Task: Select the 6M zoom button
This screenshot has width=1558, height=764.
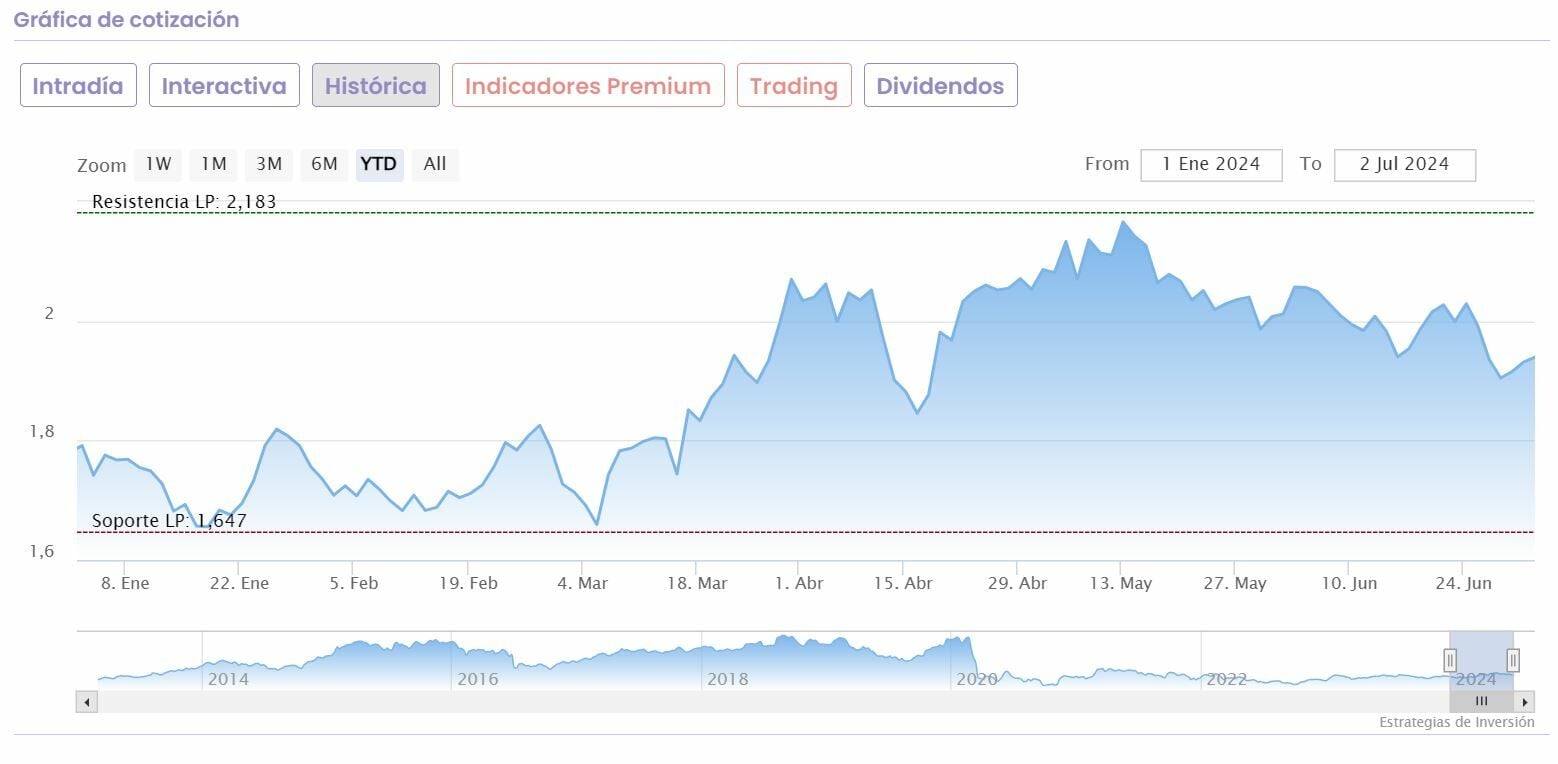Action: (x=324, y=164)
